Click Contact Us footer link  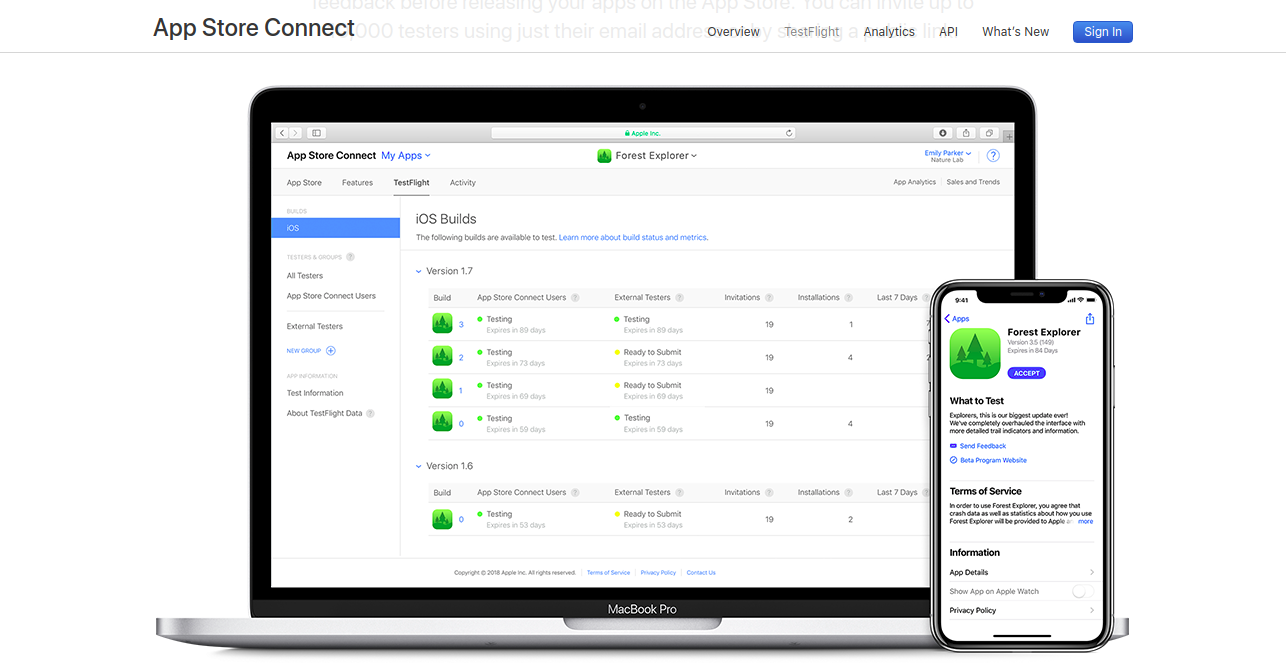(x=701, y=573)
